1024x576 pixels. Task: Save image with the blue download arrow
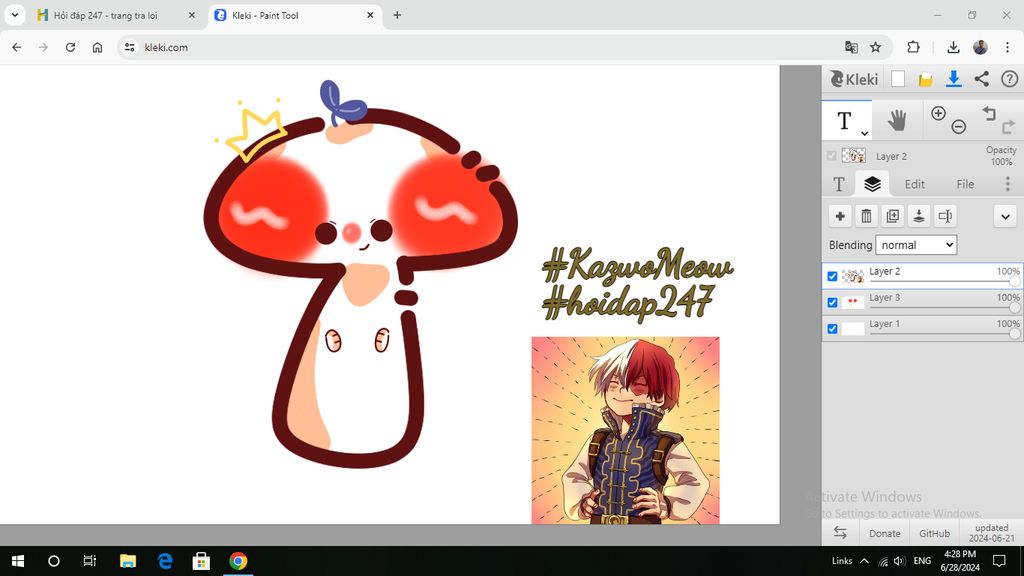(x=953, y=79)
